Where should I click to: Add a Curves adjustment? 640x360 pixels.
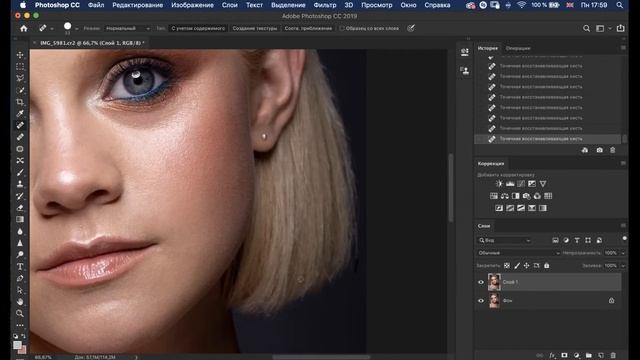click(x=521, y=184)
